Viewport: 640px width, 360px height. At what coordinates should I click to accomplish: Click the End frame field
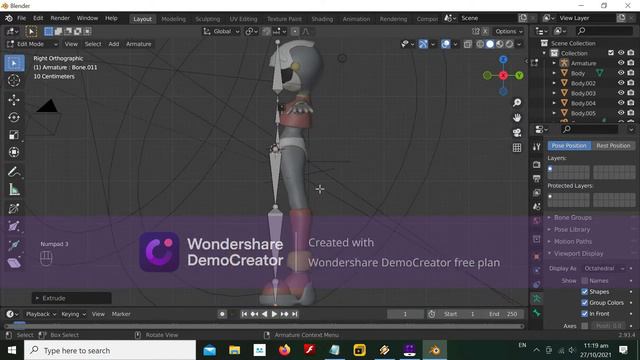click(x=504, y=314)
